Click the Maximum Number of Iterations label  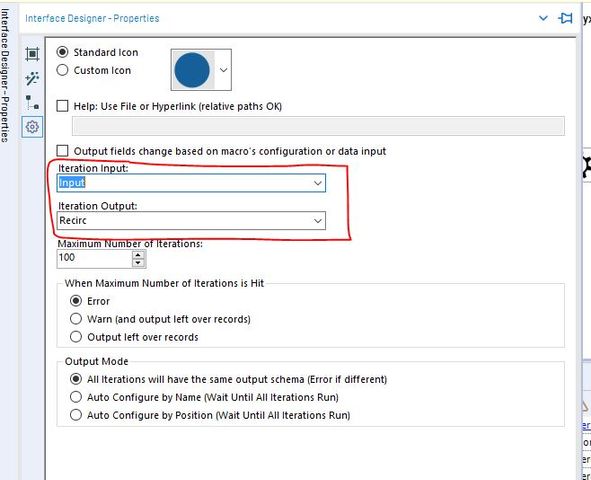tap(130, 244)
